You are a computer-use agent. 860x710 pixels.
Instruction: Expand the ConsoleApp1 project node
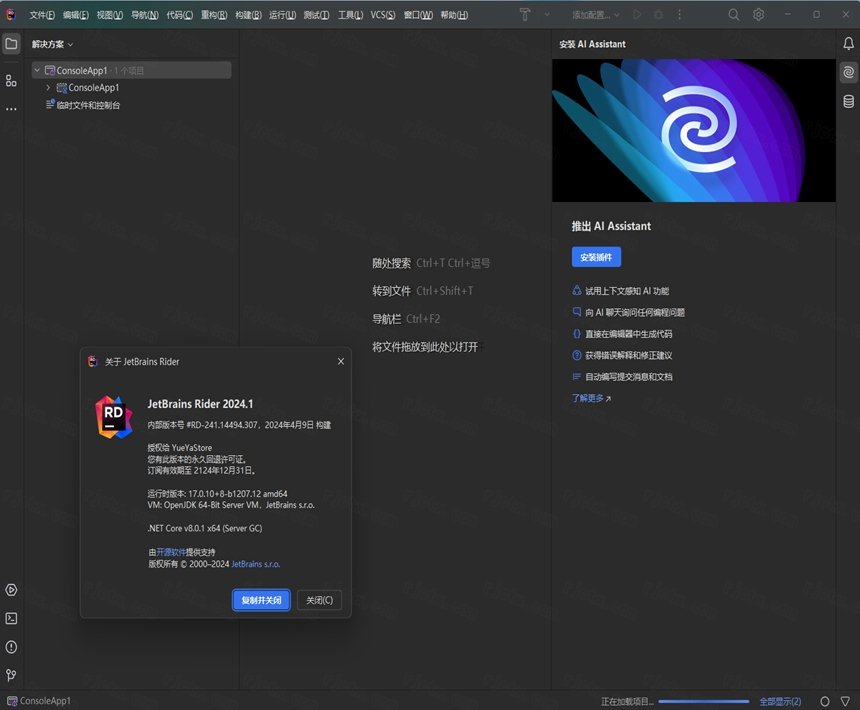48,87
